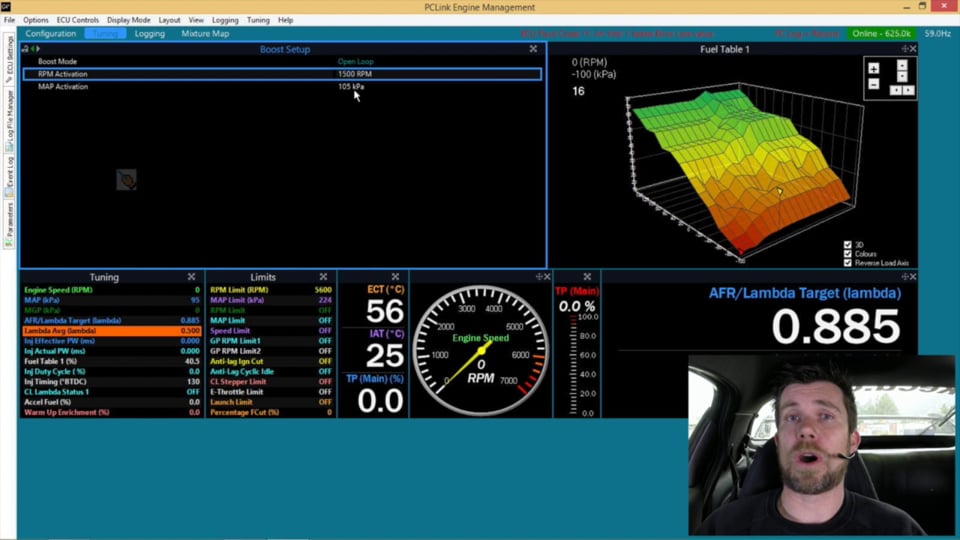Click the move handle of AFR/Lambda Target panel
Viewport: 960px width, 540px height.
pyautogui.click(x=905, y=277)
